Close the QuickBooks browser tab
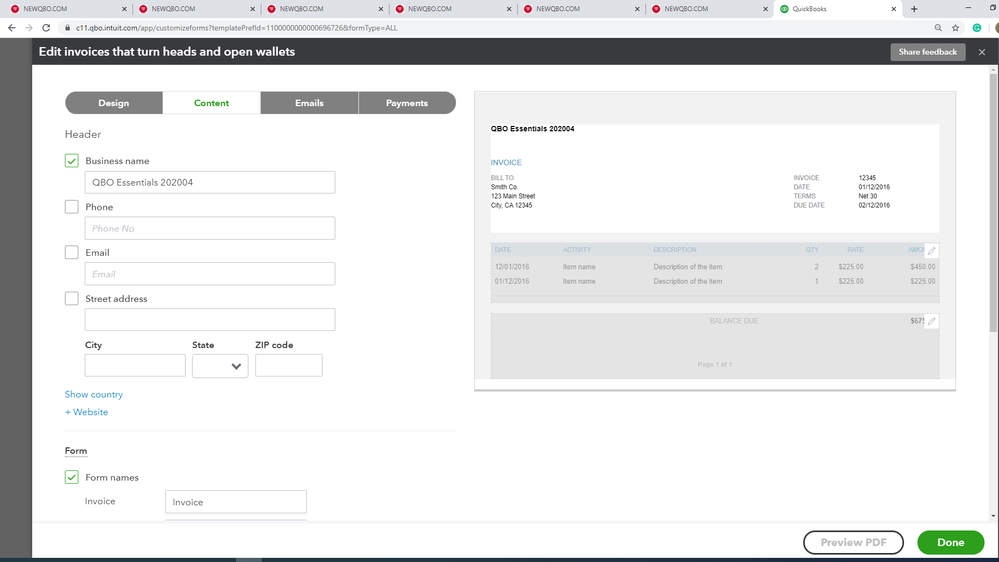 click(x=893, y=9)
